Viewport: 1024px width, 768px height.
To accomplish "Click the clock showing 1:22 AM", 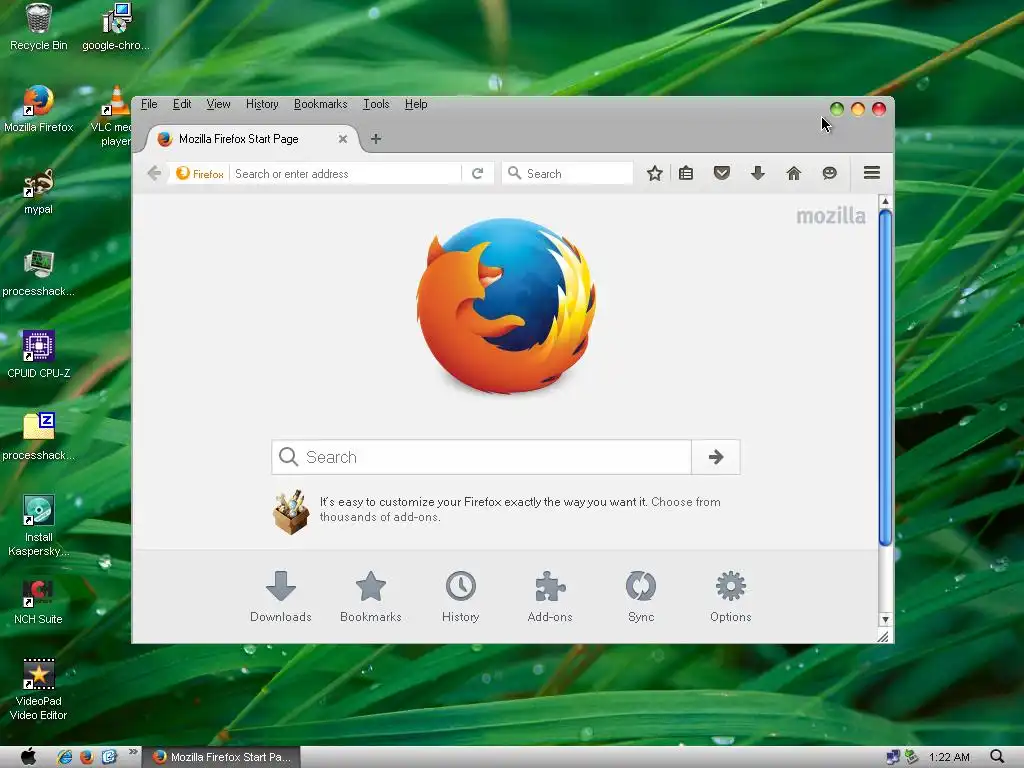I will pyautogui.click(x=949, y=757).
